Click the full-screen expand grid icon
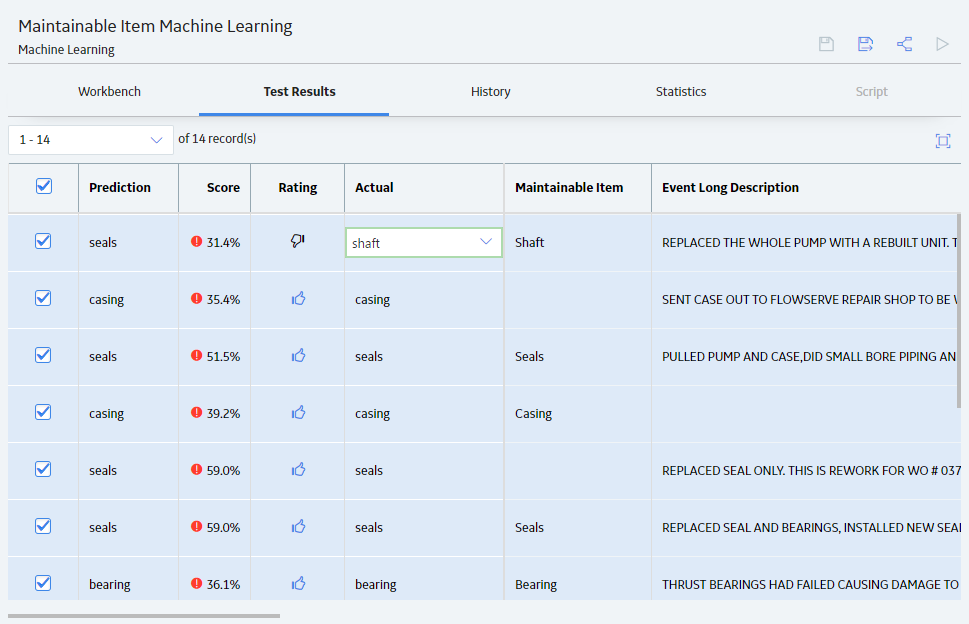The height and width of the screenshot is (624, 969). [x=943, y=141]
